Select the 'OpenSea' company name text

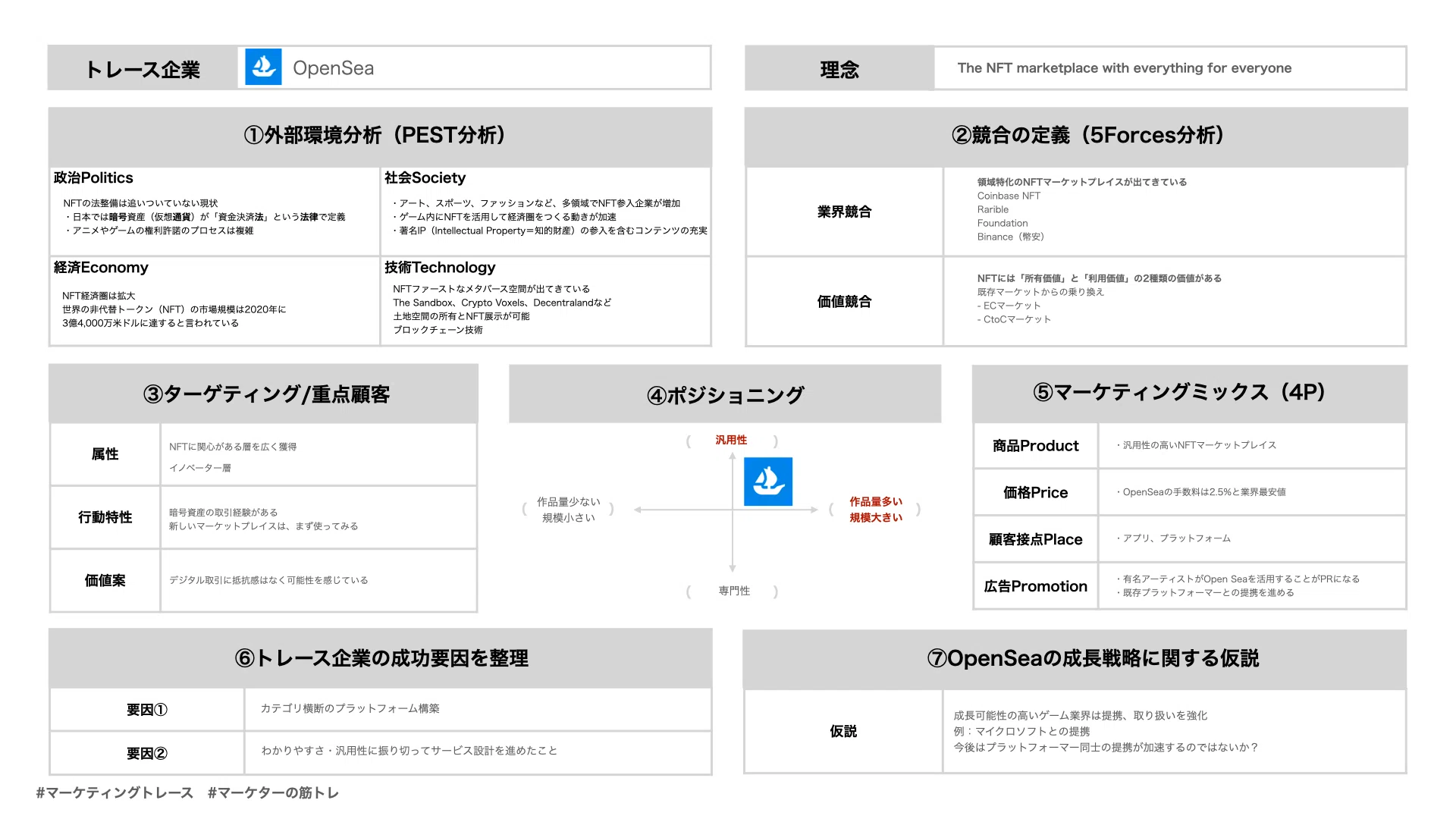pos(333,68)
